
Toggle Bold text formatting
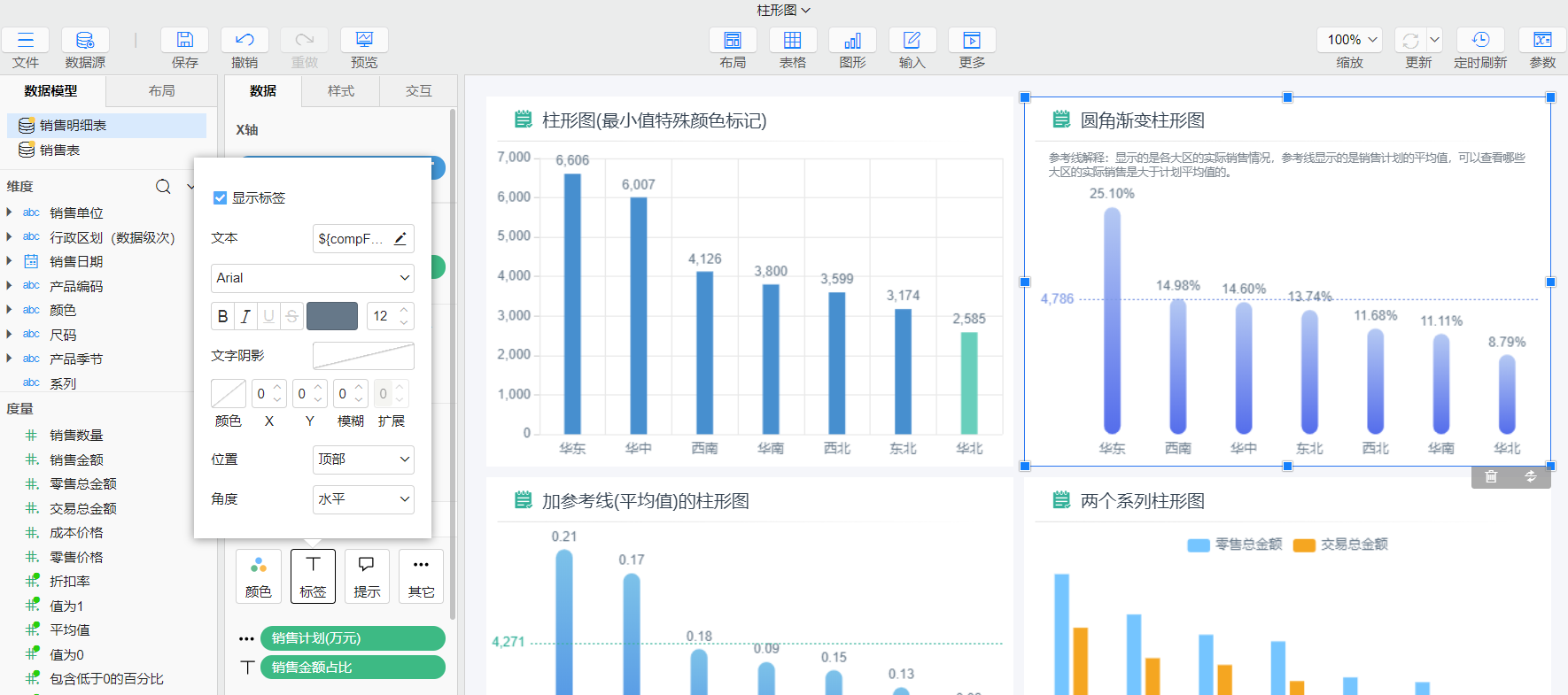point(222,316)
